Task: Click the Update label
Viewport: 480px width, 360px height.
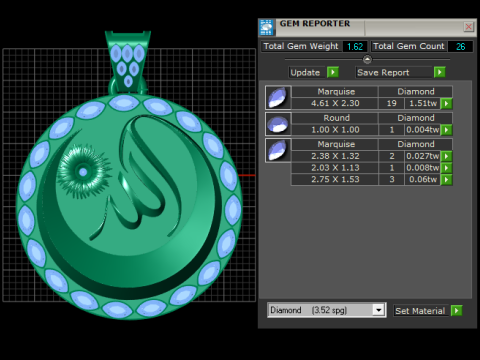Action: pyautogui.click(x=305, y=73)
